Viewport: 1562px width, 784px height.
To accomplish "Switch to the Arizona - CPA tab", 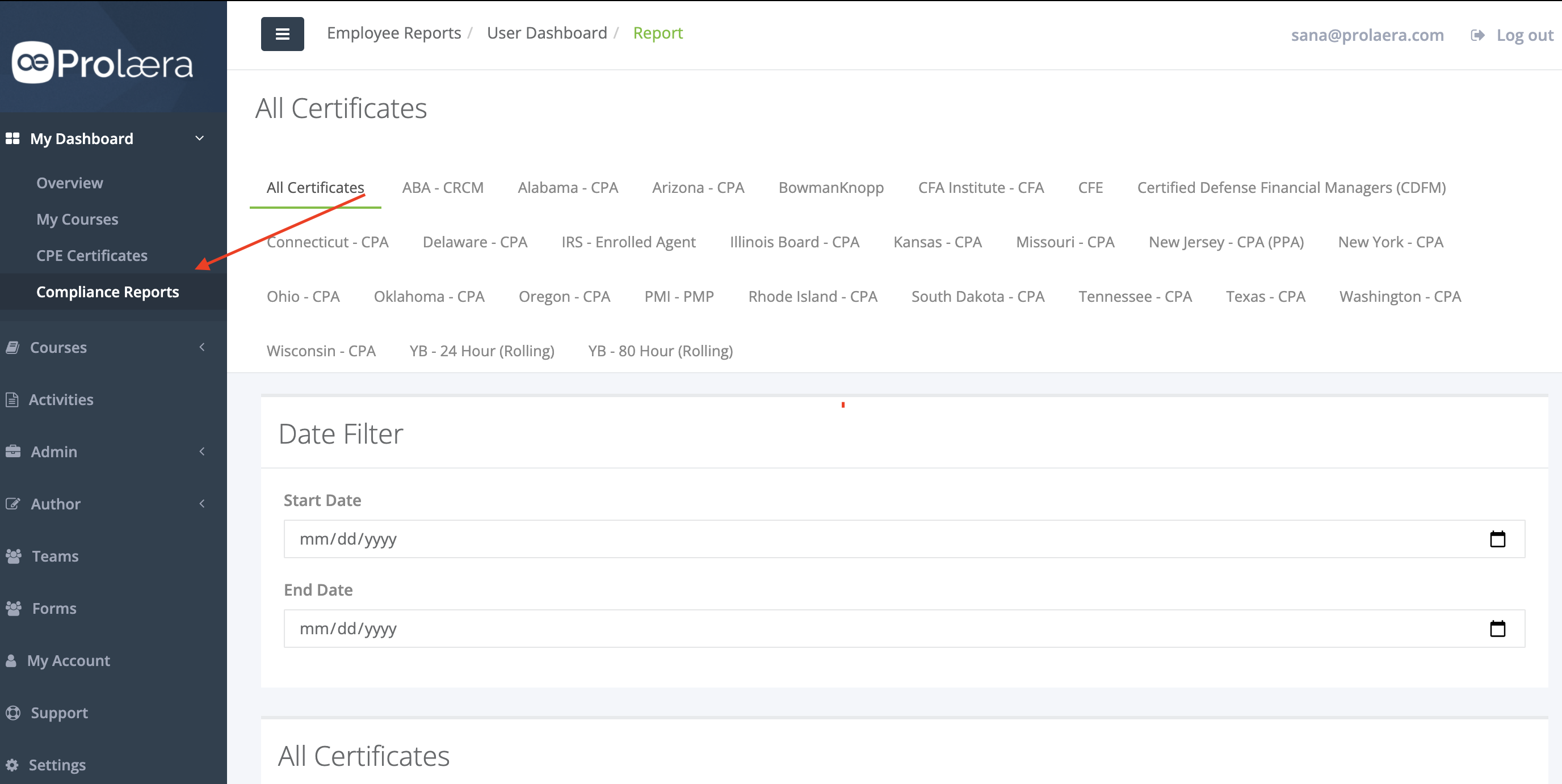I will [x=698, y=187].
